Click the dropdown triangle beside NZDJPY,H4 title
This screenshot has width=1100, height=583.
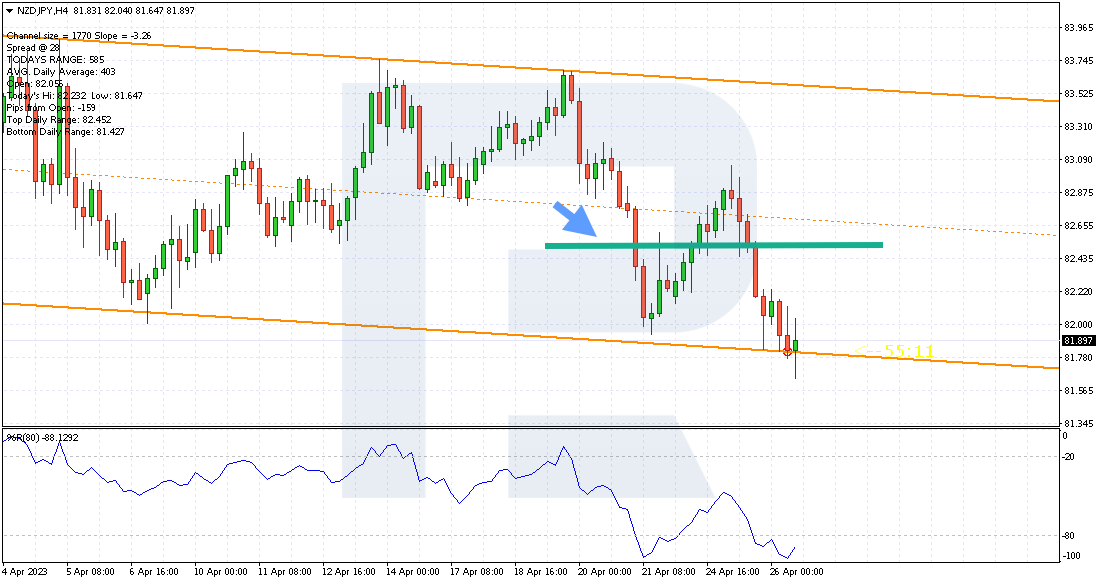[x=9, y=11]
